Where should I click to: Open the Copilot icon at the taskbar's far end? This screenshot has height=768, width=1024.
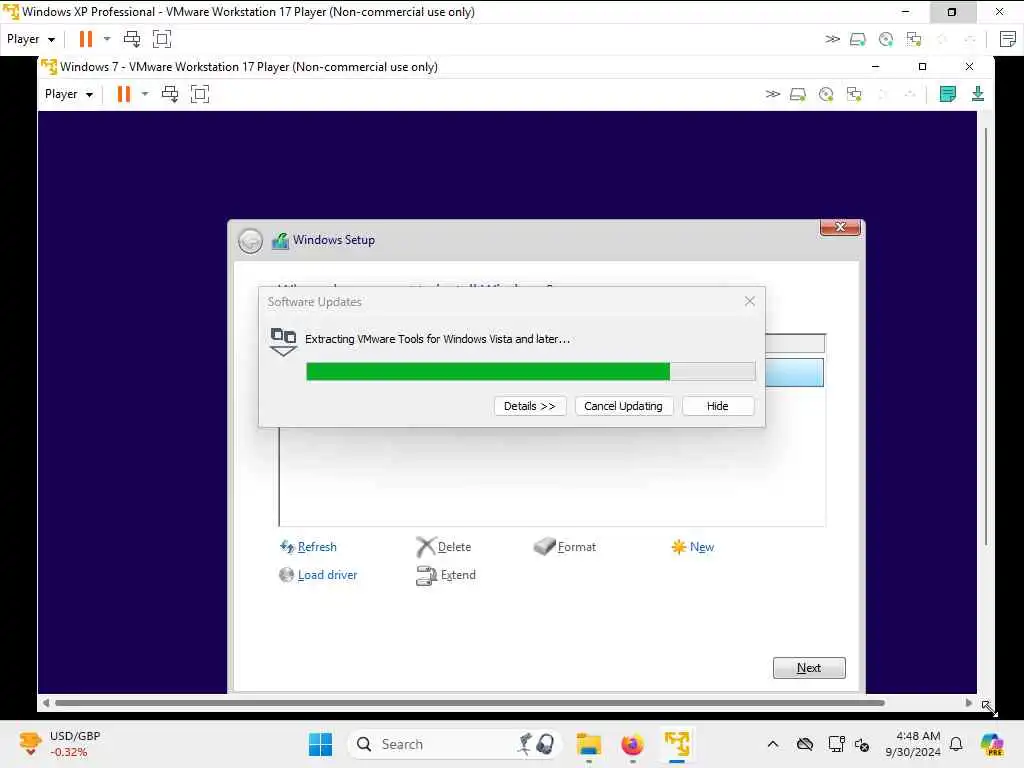tap(992, 744)
